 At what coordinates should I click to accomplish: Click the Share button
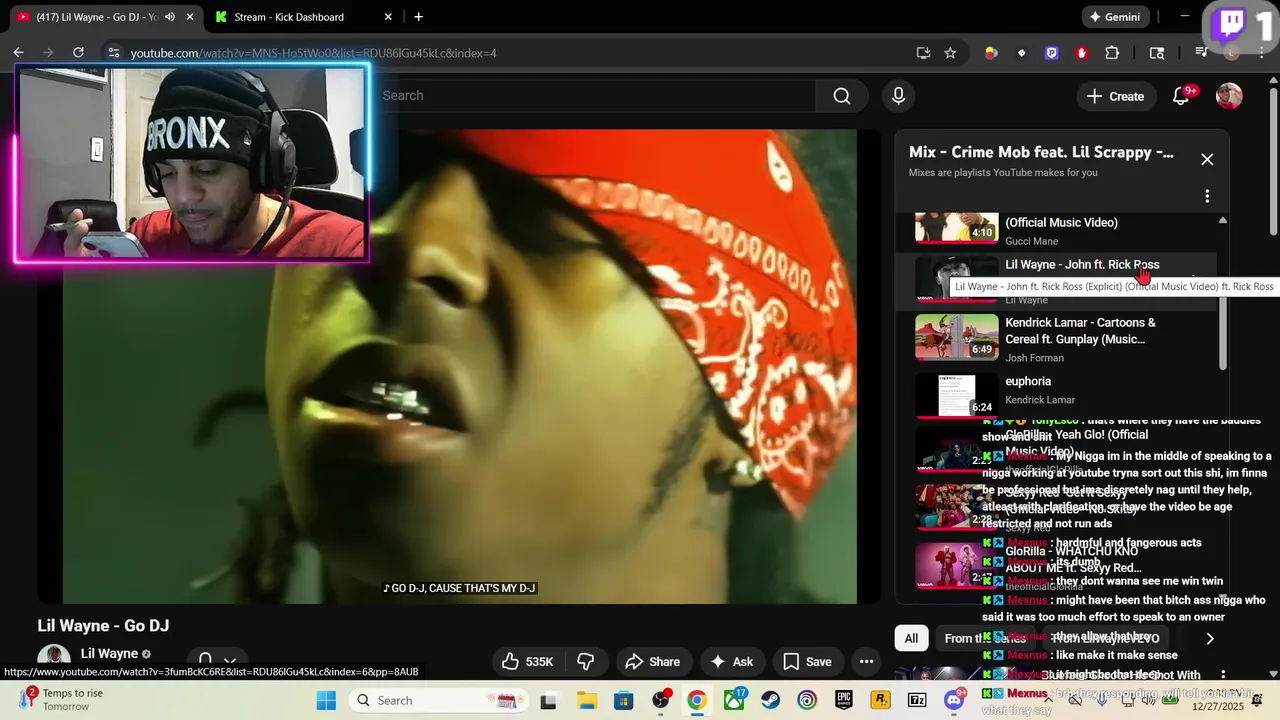pos(652,661)
